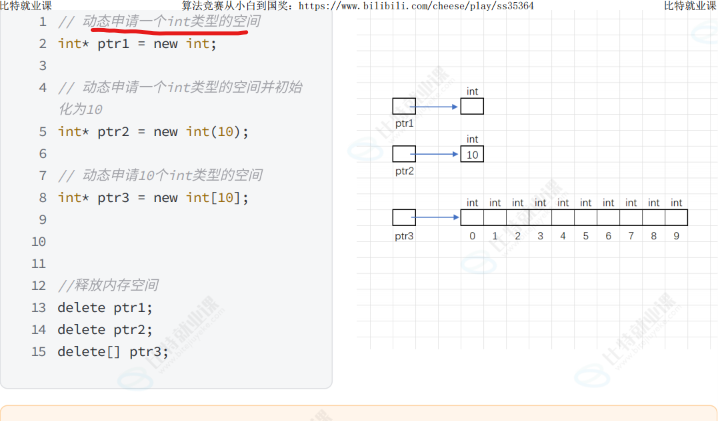Click array cell above index 0
This screenshot has width=718, height=421.
pos(472,218)
